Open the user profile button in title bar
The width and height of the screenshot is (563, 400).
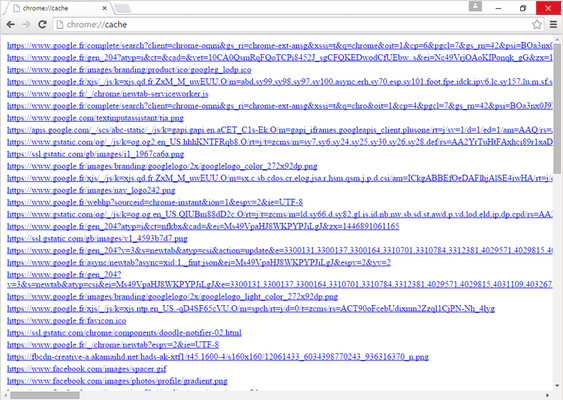pyautogui.click(x=475, y=6)
